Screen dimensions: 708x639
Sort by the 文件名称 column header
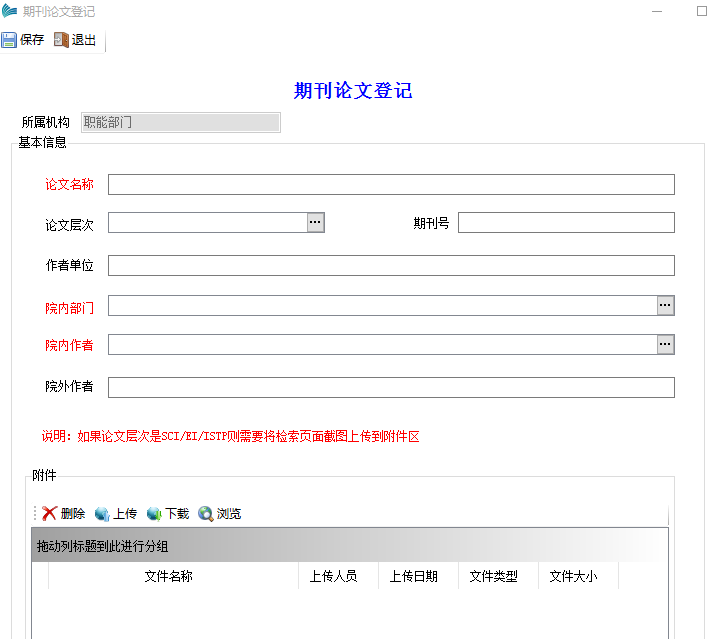[173, 576]
